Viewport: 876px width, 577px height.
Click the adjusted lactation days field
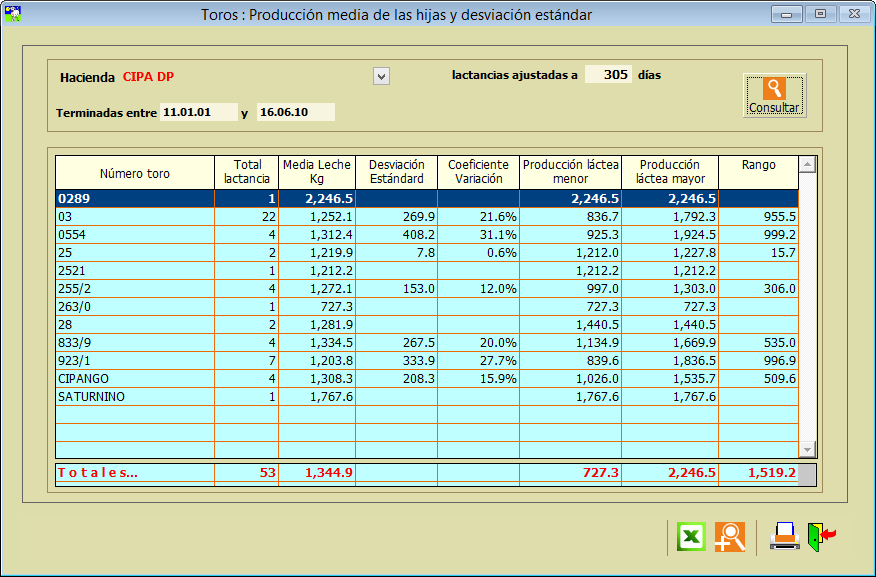click(x=608, y=75)
